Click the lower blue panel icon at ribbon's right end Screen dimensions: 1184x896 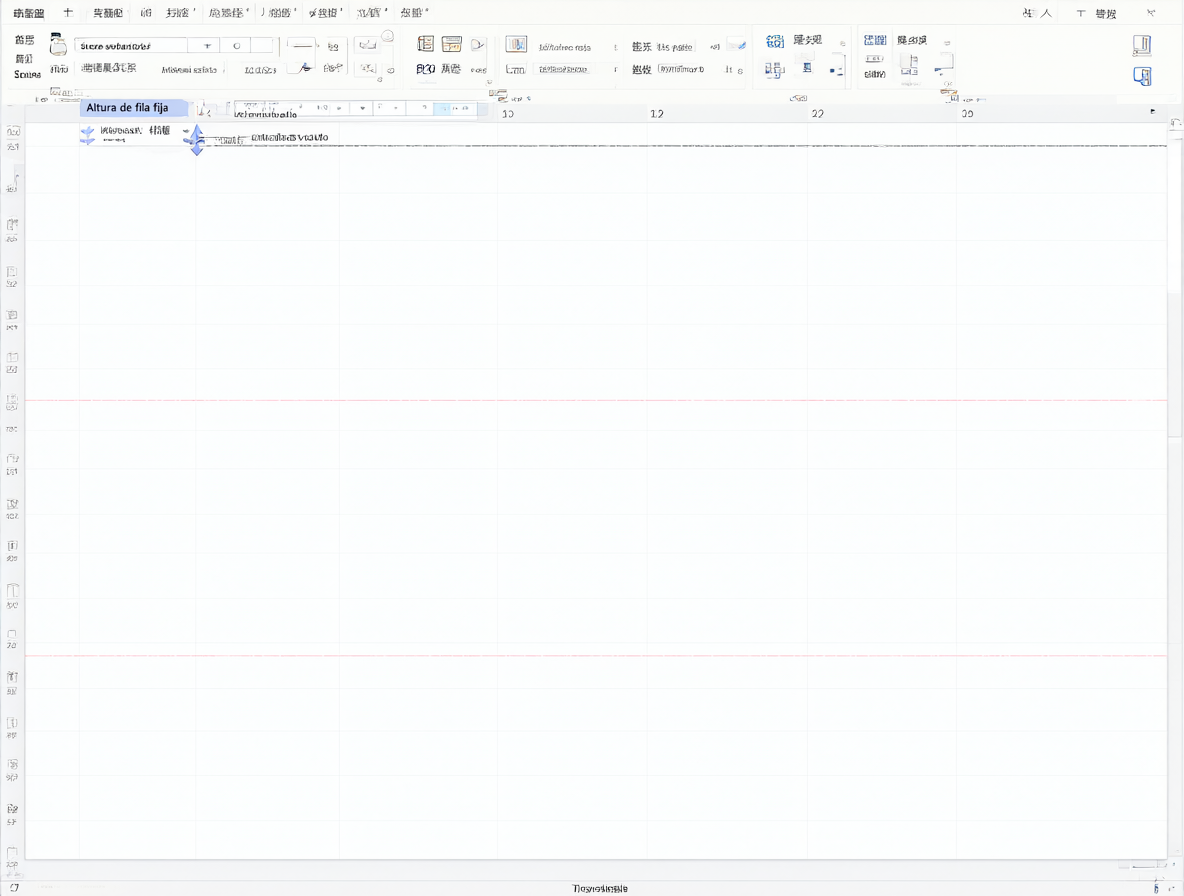1142,76
